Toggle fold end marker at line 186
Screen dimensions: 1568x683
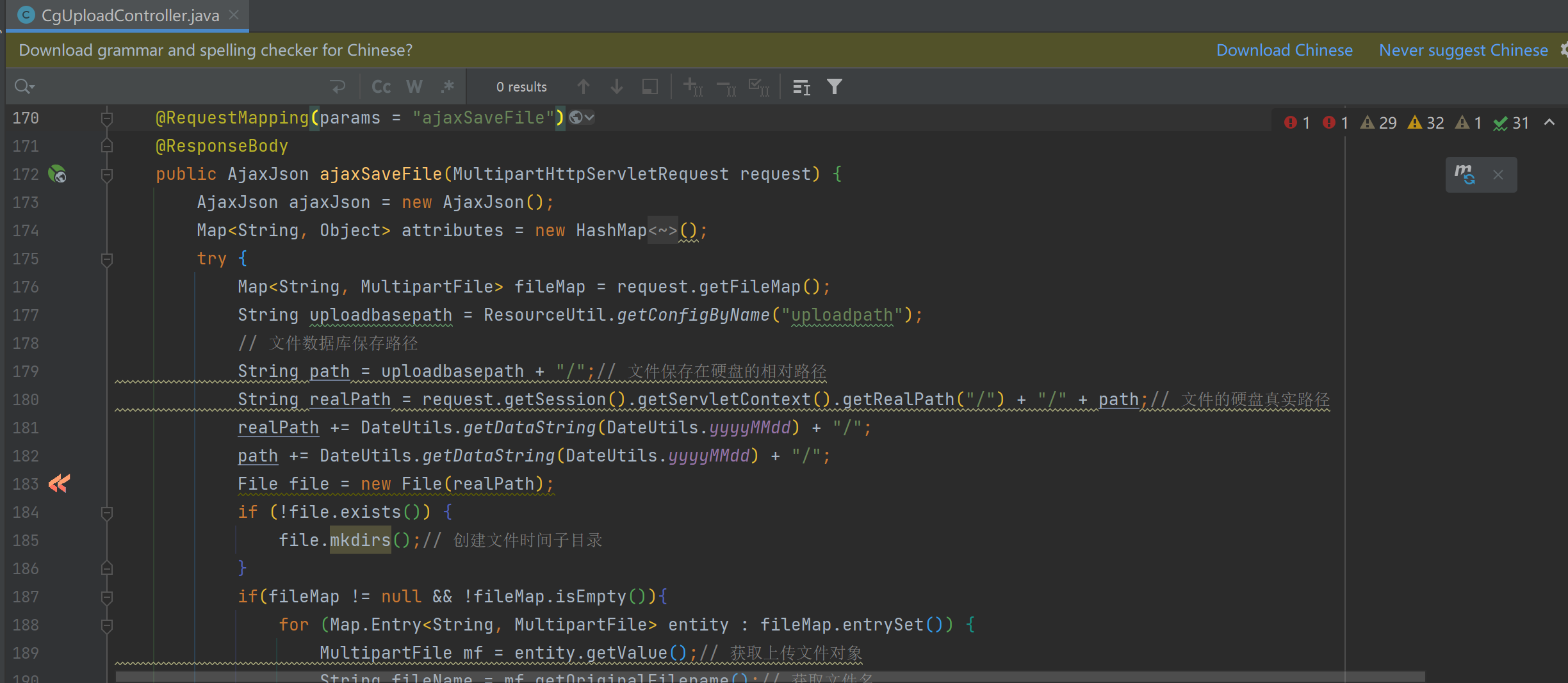pyautogui.click(x=107, y=568)
